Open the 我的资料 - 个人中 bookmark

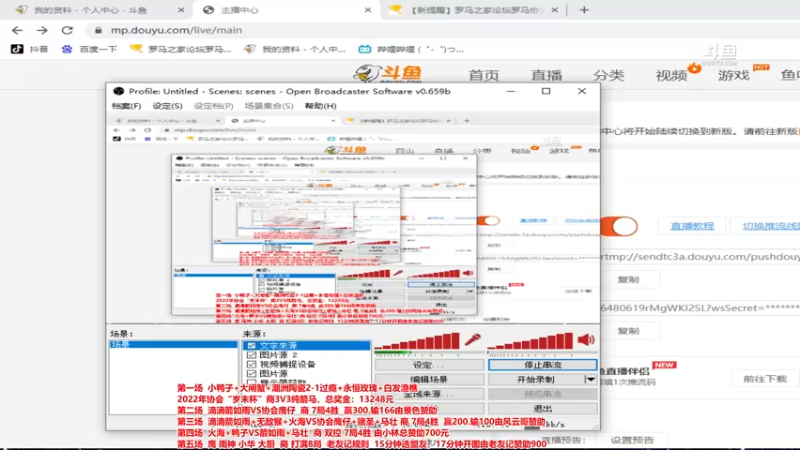[295, 49]
